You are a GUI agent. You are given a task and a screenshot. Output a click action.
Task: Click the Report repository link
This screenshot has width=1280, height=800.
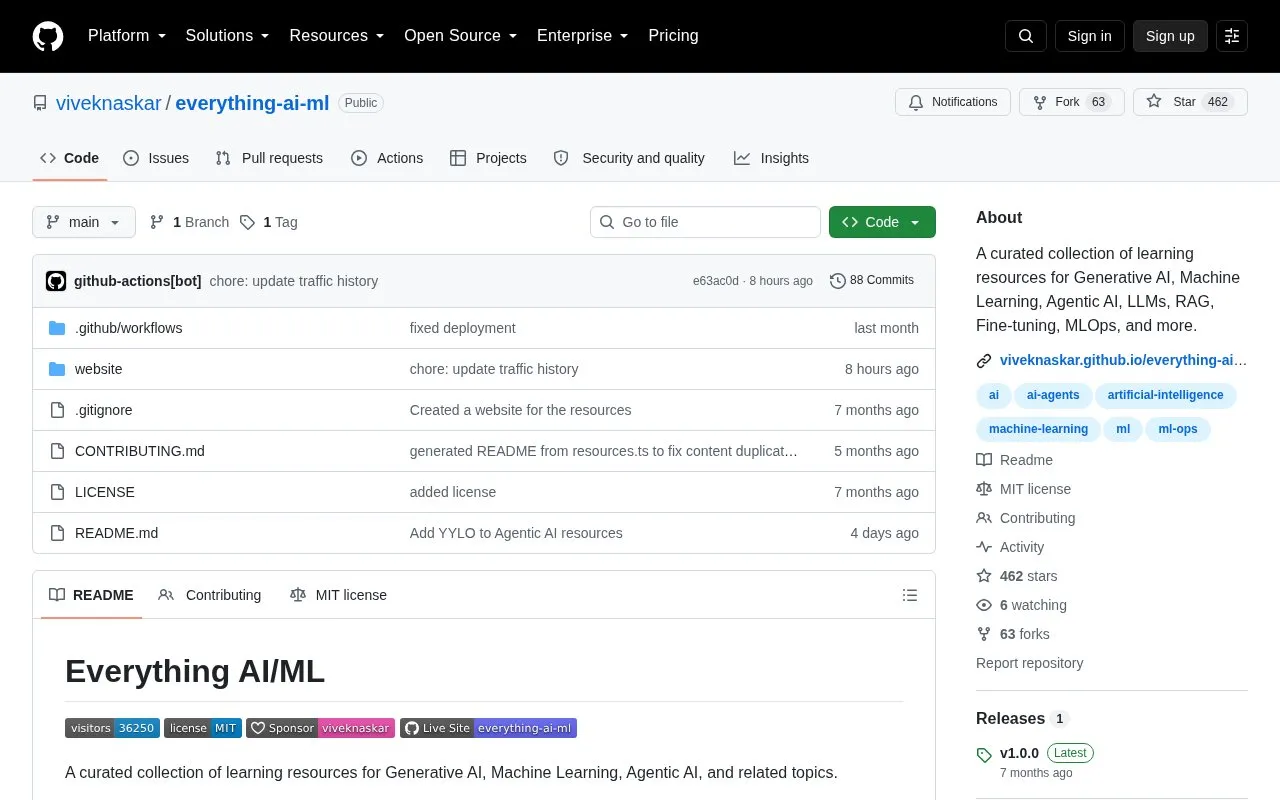pos(1029,663)
